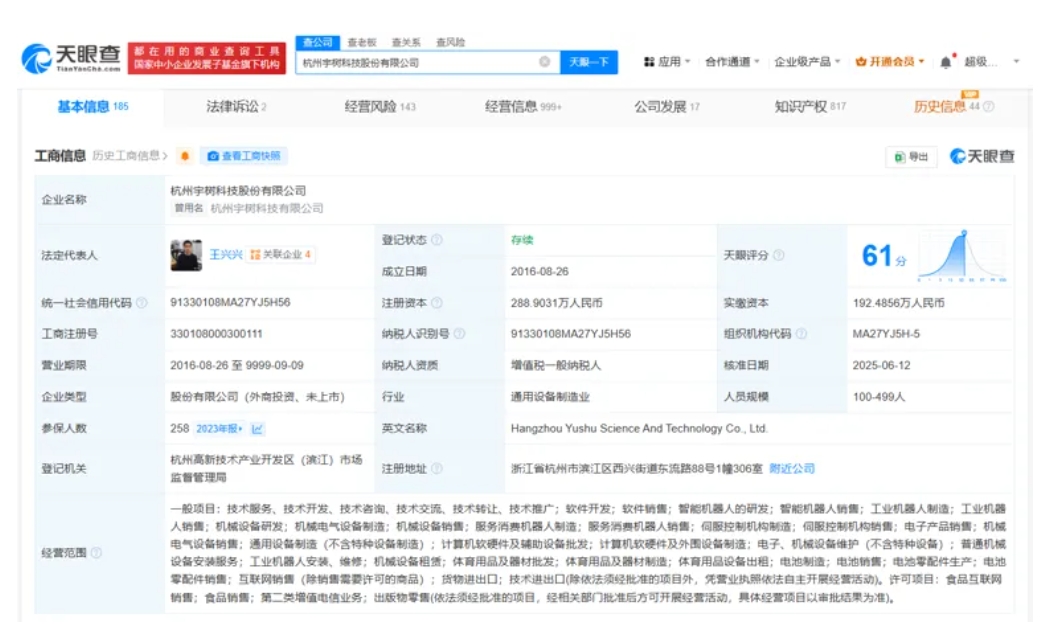The width and height of the screenshot is (1048, 642).
Task: Click the English name Hangzhou Yushu Science text
Action: click(639, 428)
